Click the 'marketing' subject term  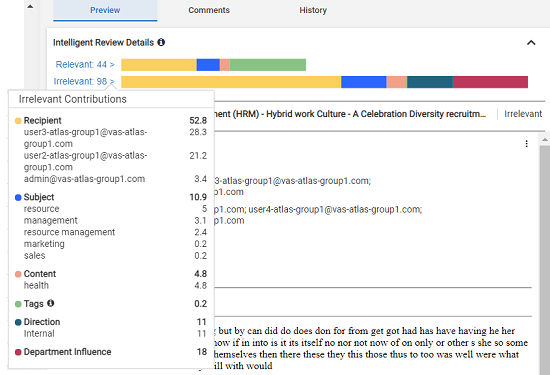click(44, 244)
